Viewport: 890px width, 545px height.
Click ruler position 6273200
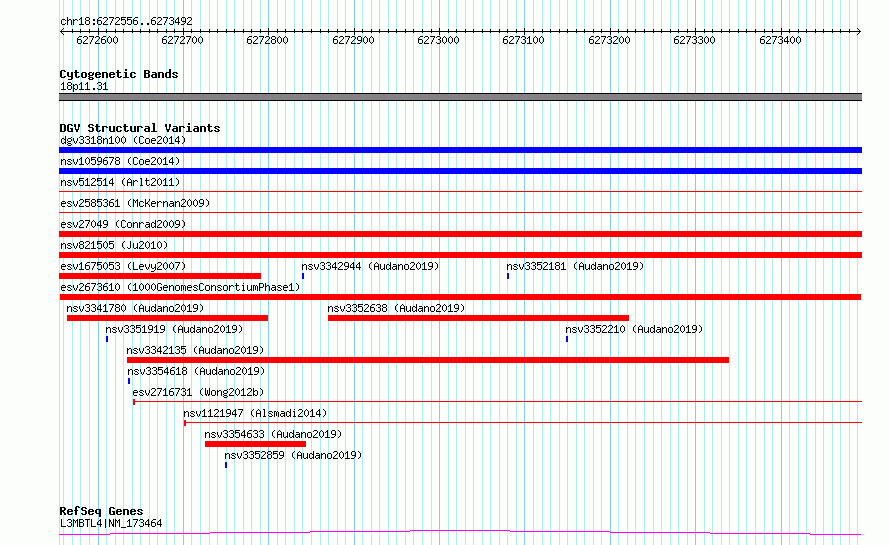click(x=609, y=40)
